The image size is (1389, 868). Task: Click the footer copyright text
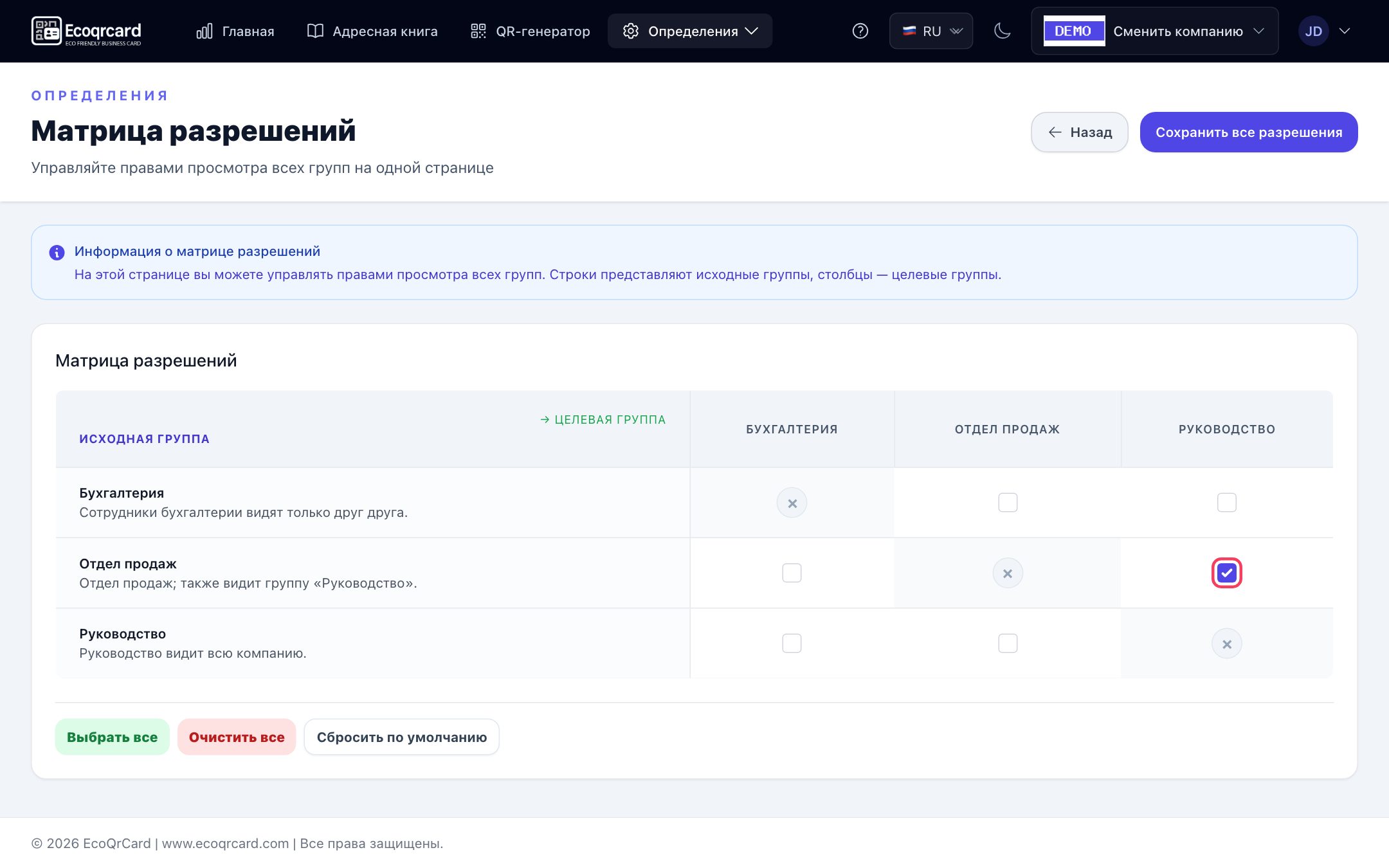(237, 844)
